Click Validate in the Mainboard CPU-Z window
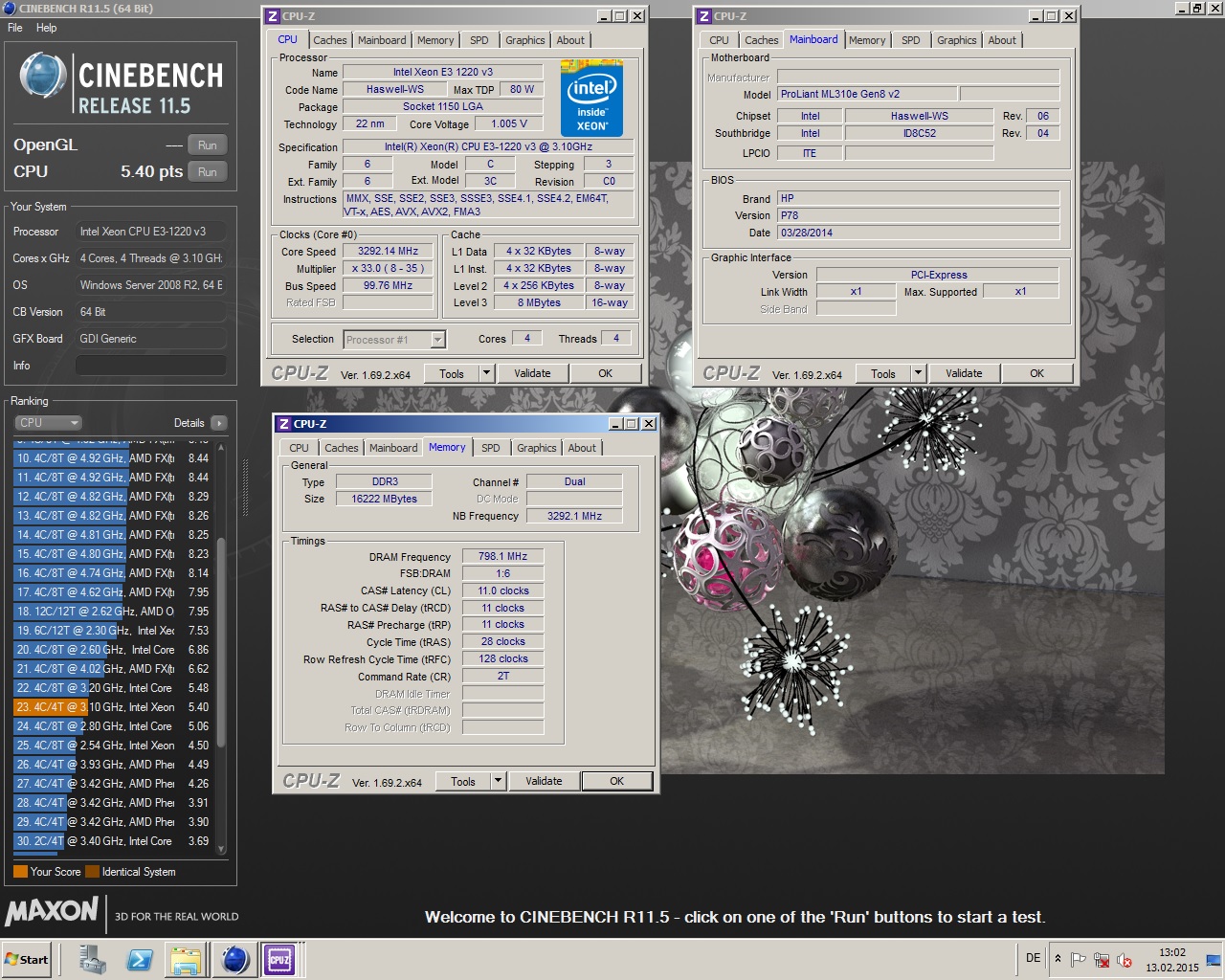Viewport: 1225px width, 980px height. tap(964, 373)
